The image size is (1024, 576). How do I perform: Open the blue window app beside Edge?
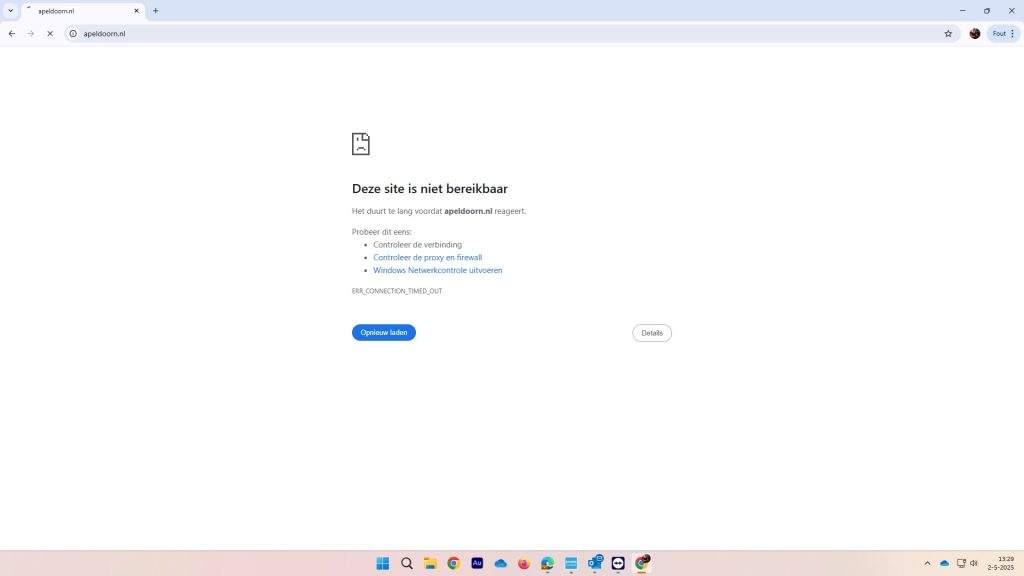pos(571,563)
